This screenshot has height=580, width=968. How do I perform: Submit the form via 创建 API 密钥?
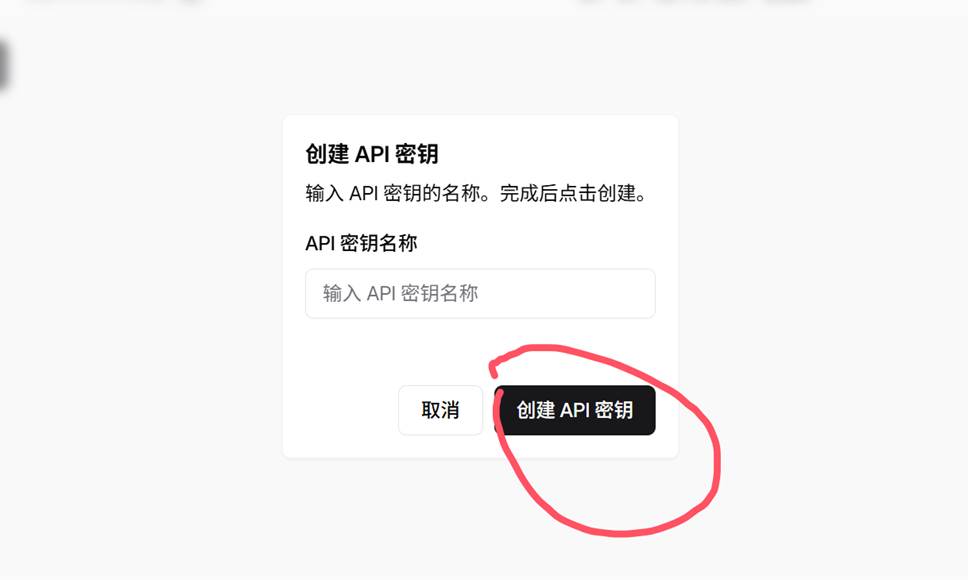(x=575, y=410)
